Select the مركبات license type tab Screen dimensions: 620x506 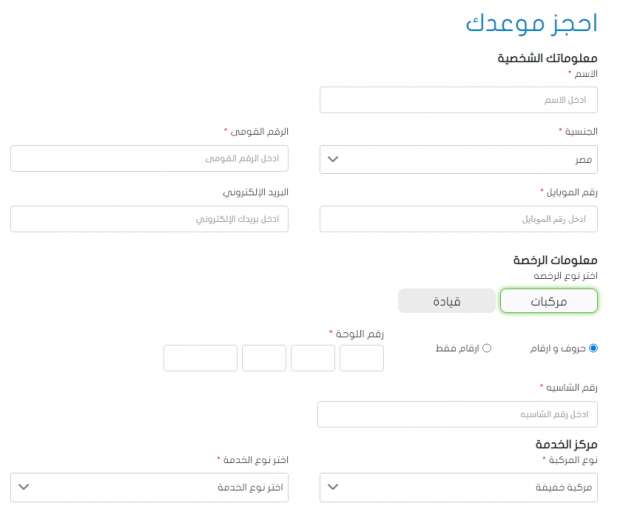(x=548, y=301)
